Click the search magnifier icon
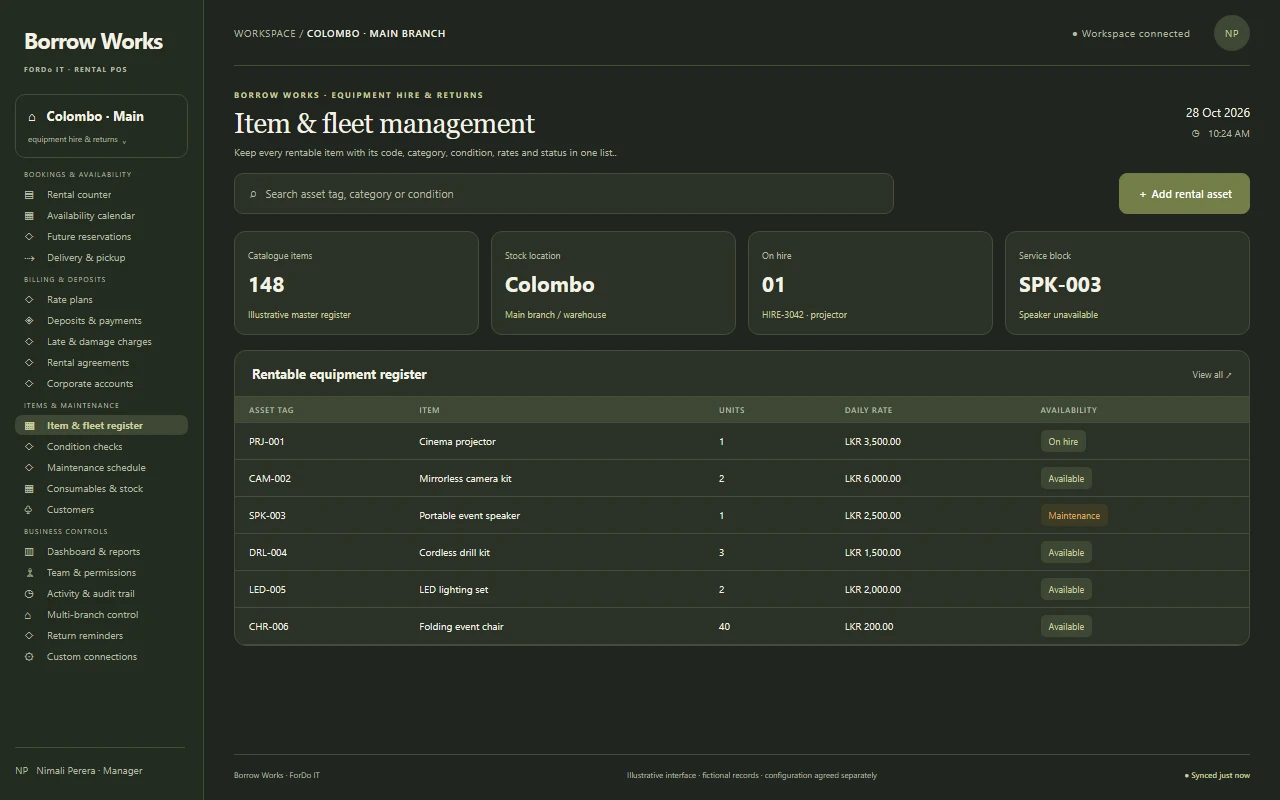Viewport: 1280px width, 800px height. (253, 194)
